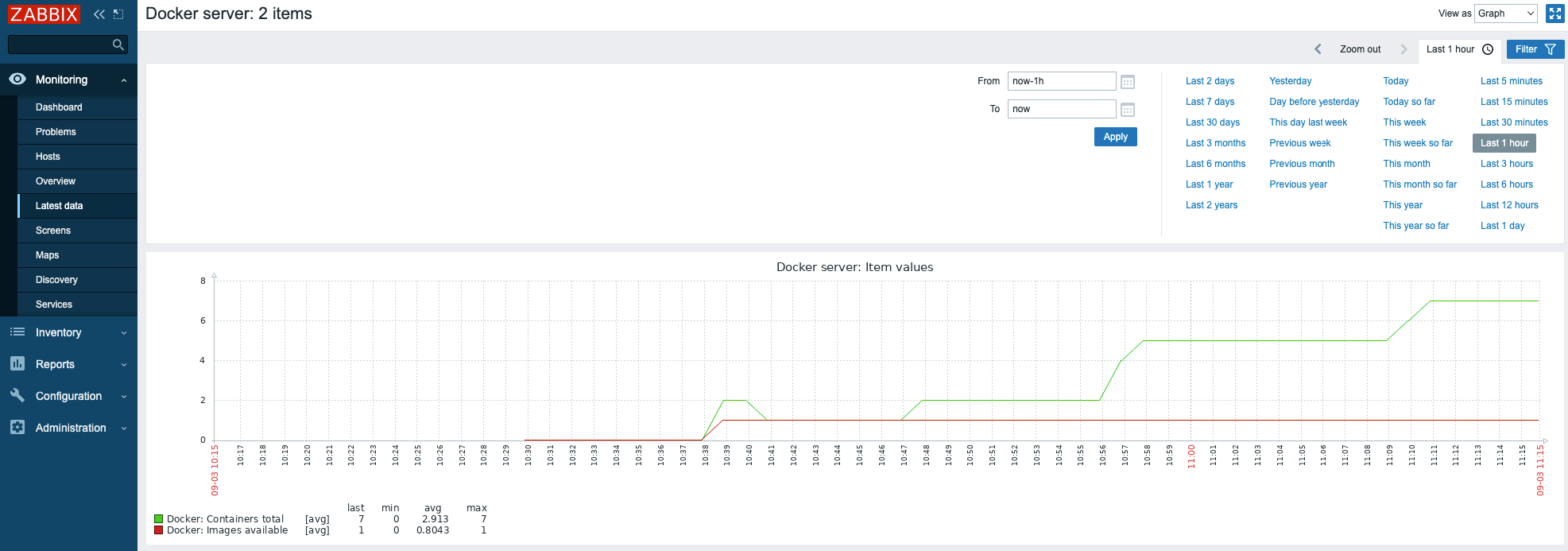Select Last 12 hours range
Viewport: 1568px width, 551px height.
(1509, 205)
